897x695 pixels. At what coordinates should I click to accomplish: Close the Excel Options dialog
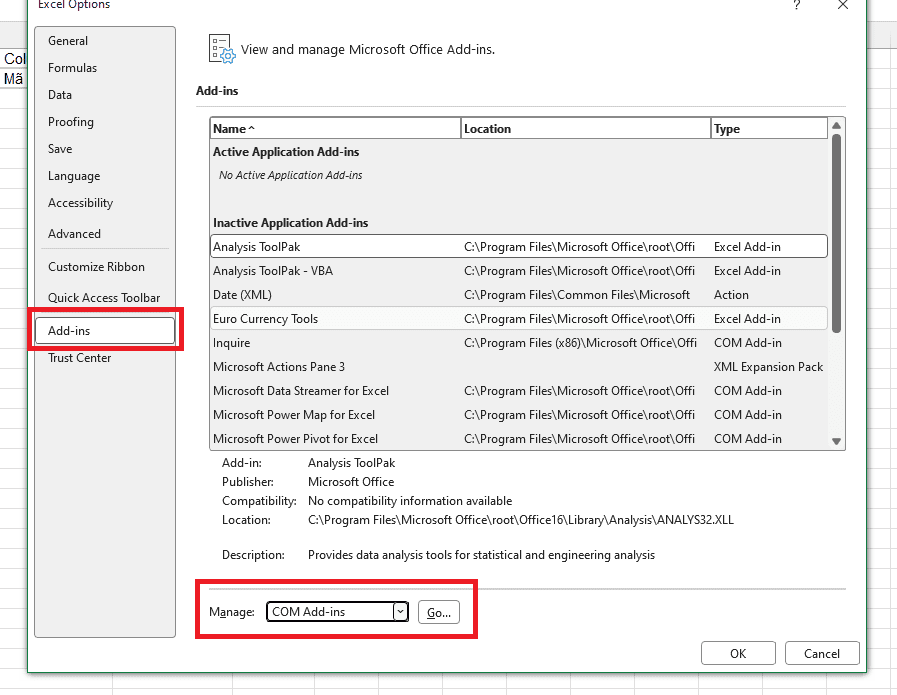point(843,5)
